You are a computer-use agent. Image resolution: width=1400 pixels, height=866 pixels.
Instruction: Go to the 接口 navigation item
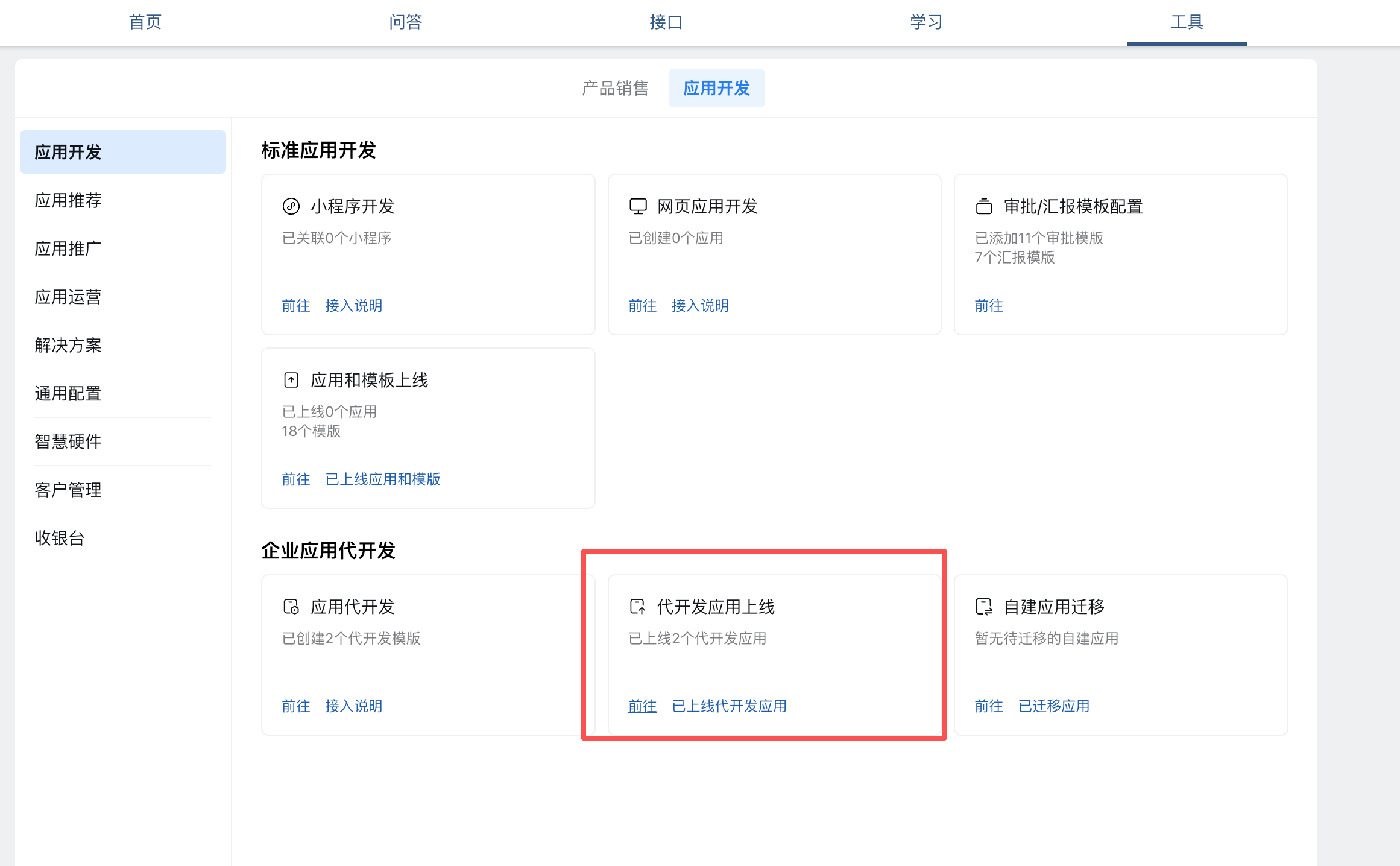(666, 22)
